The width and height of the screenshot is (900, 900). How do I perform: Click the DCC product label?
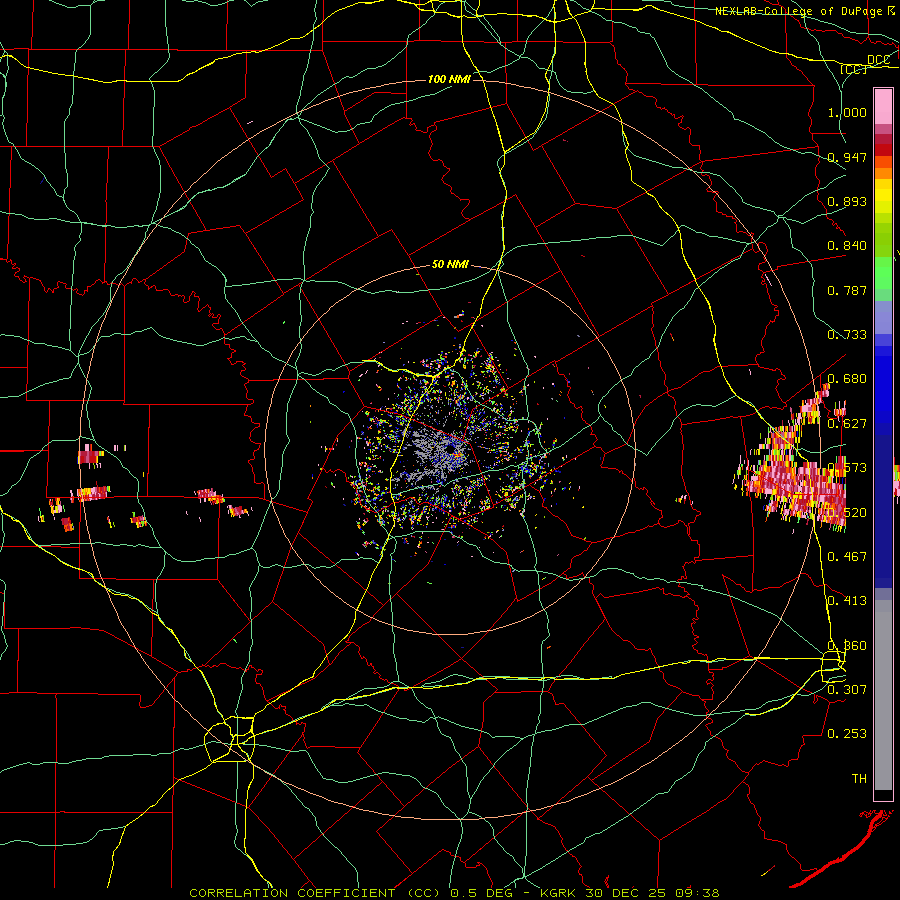pos(878,60)
